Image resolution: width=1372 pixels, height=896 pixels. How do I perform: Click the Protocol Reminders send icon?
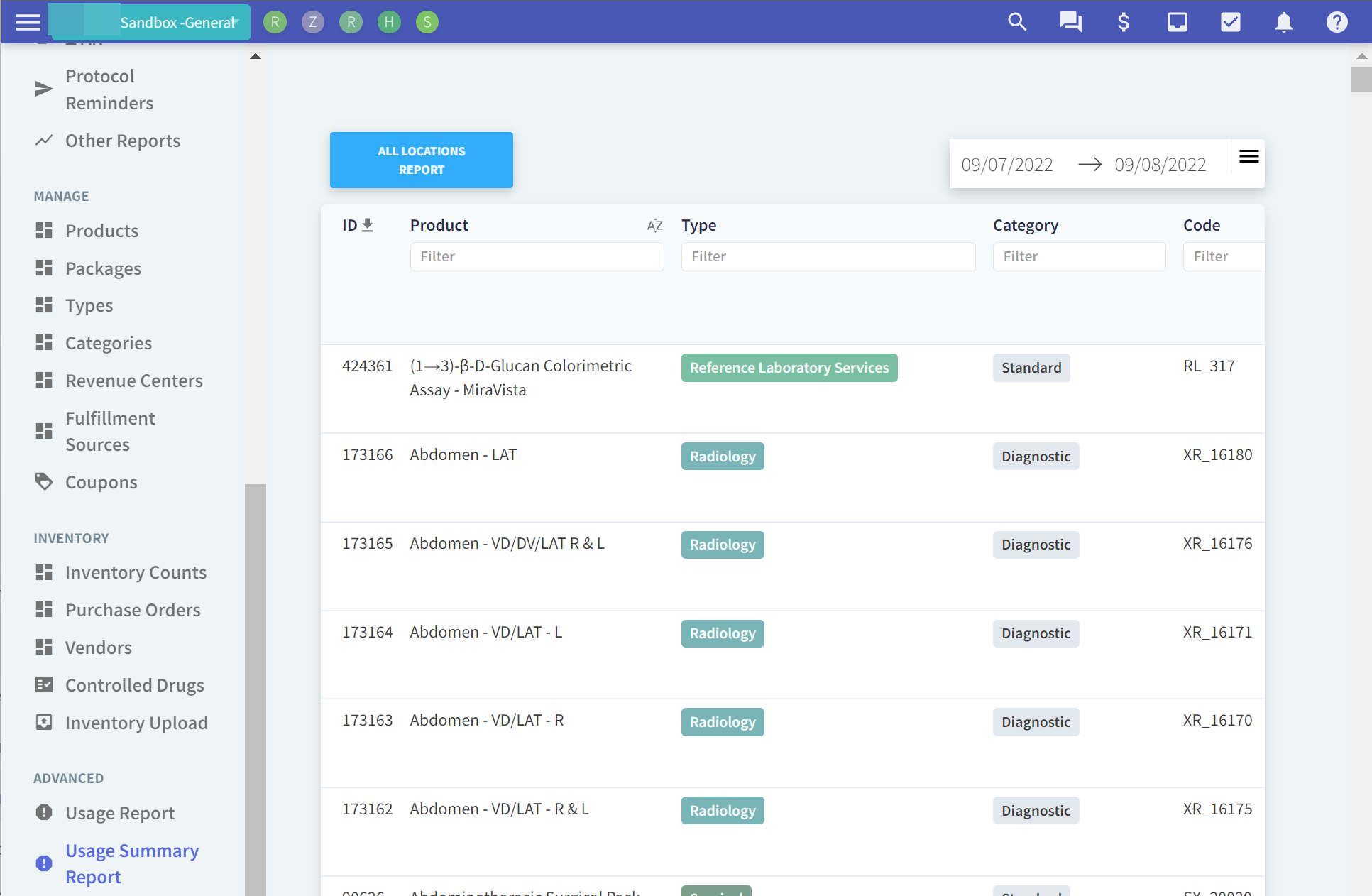44,89
